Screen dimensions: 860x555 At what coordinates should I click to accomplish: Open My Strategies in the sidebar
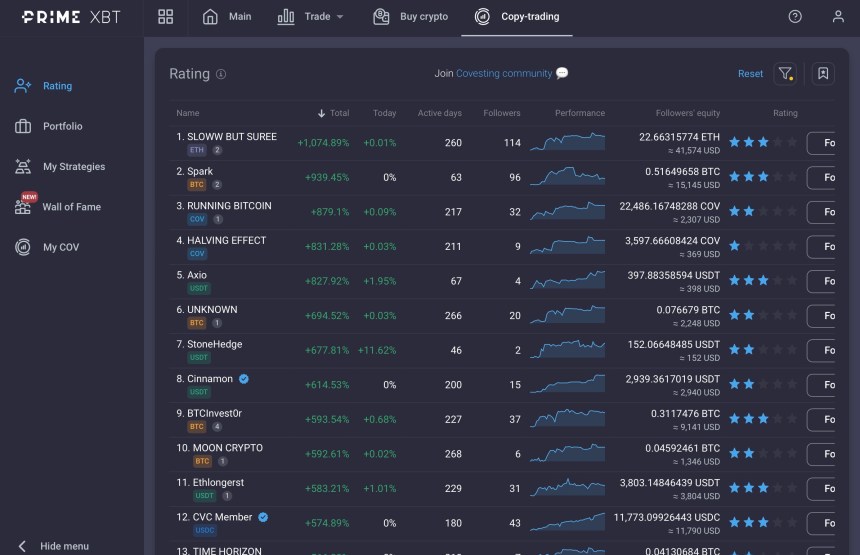point(60,166)
